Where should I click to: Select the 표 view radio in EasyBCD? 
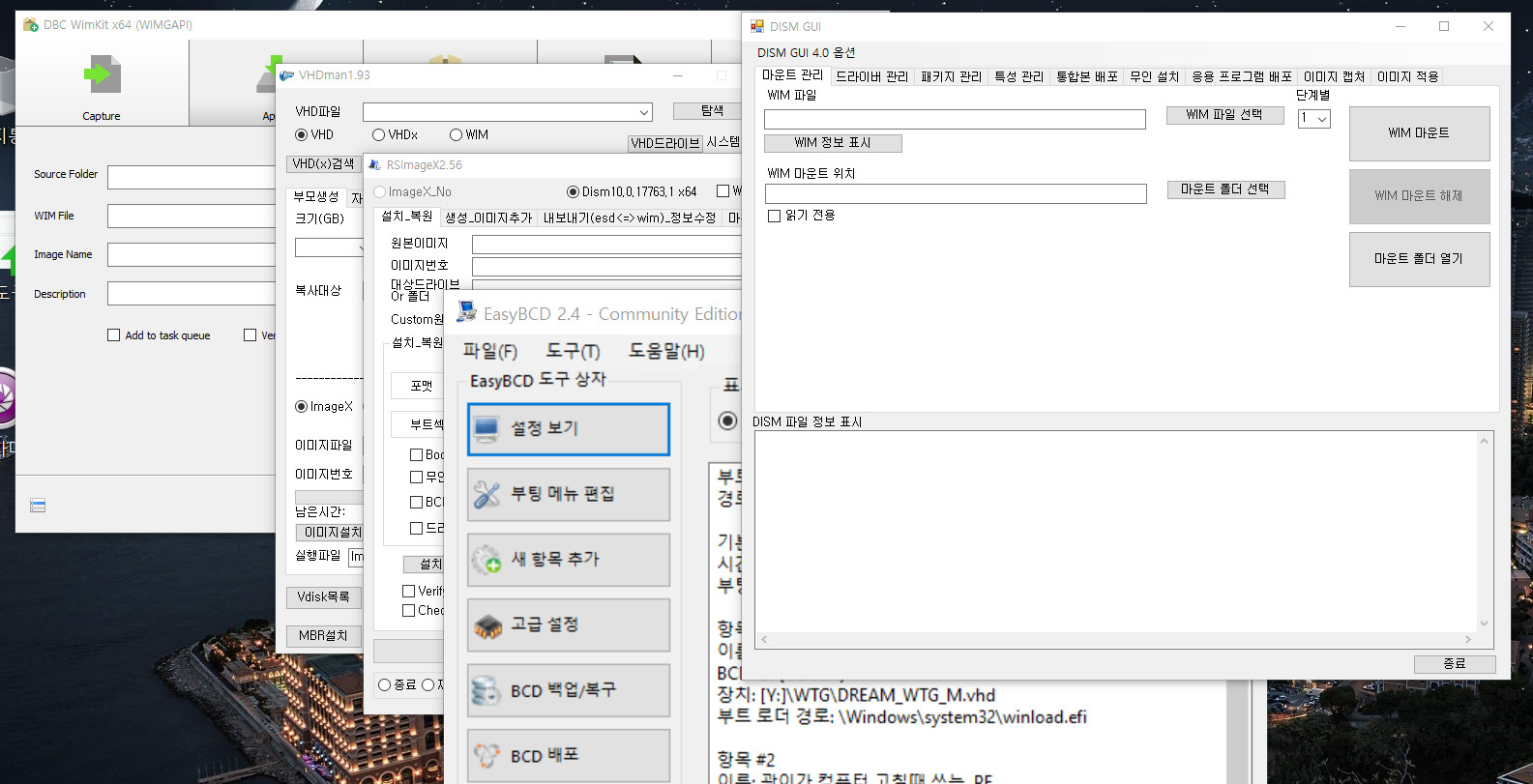pos(727,421)
